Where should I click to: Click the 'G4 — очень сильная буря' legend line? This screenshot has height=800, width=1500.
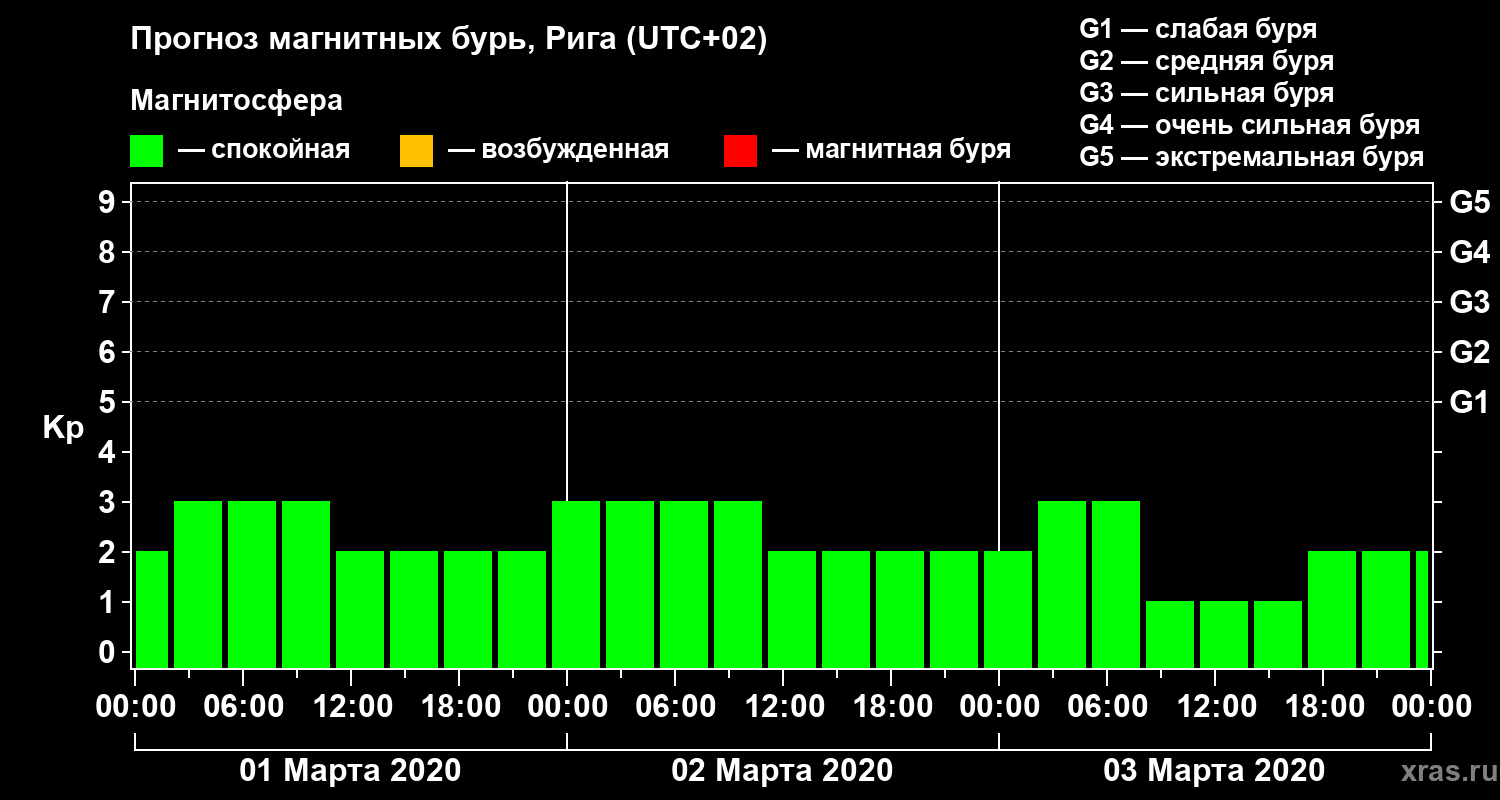[1250, 125]
